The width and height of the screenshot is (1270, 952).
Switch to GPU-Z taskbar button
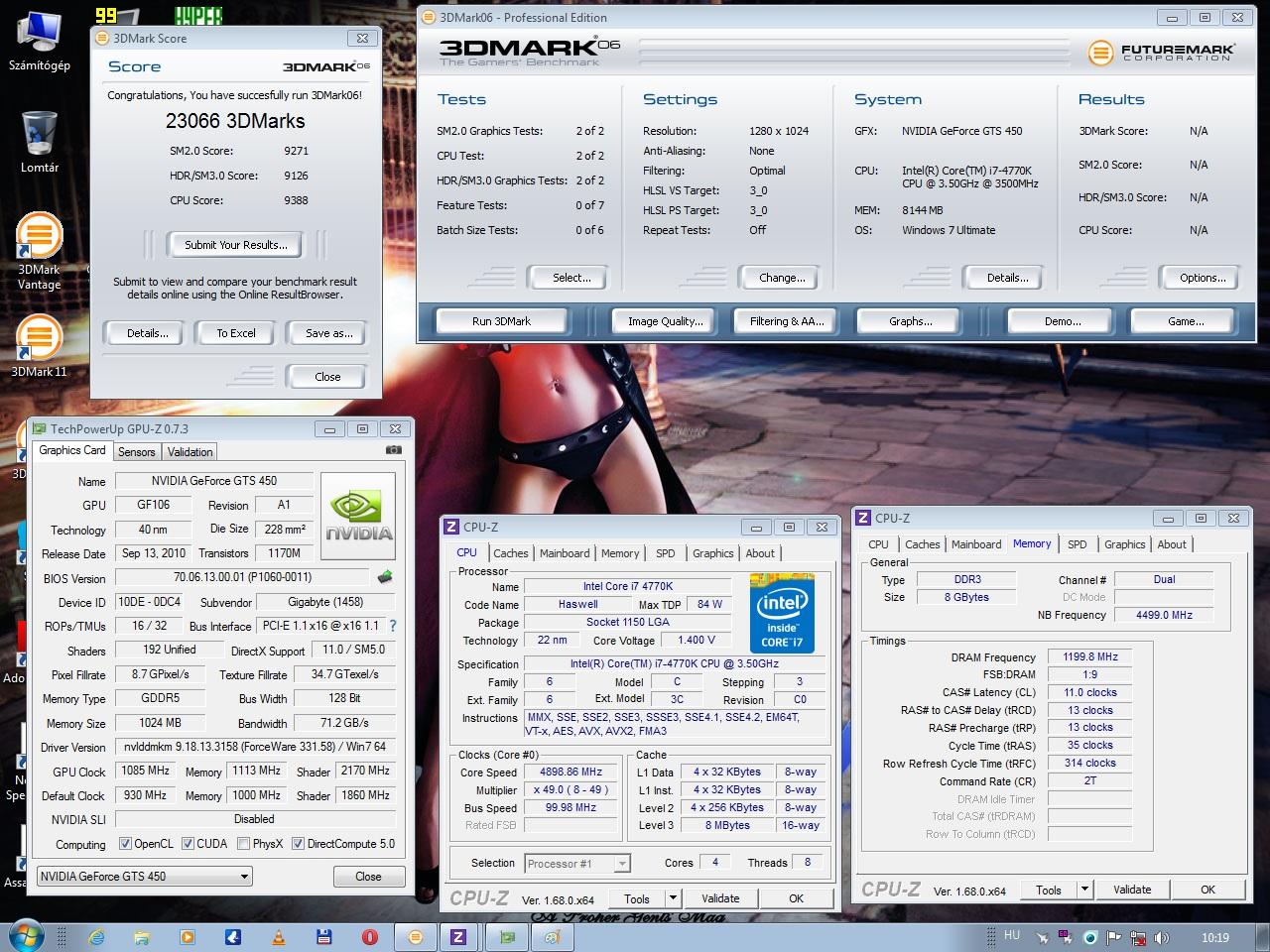pos(507,936)
